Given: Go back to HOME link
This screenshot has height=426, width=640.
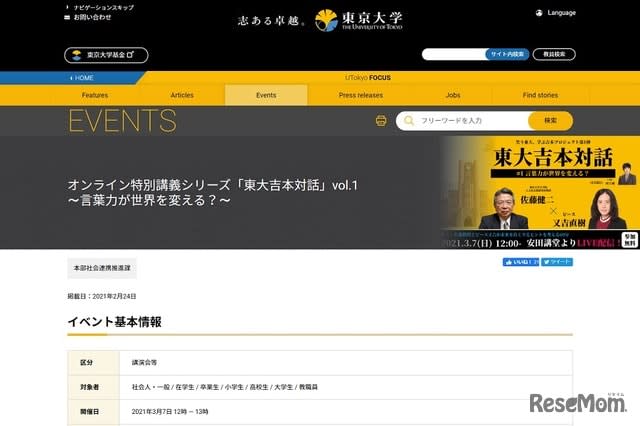Looking at the screenshot, I should tap(82, 78).
